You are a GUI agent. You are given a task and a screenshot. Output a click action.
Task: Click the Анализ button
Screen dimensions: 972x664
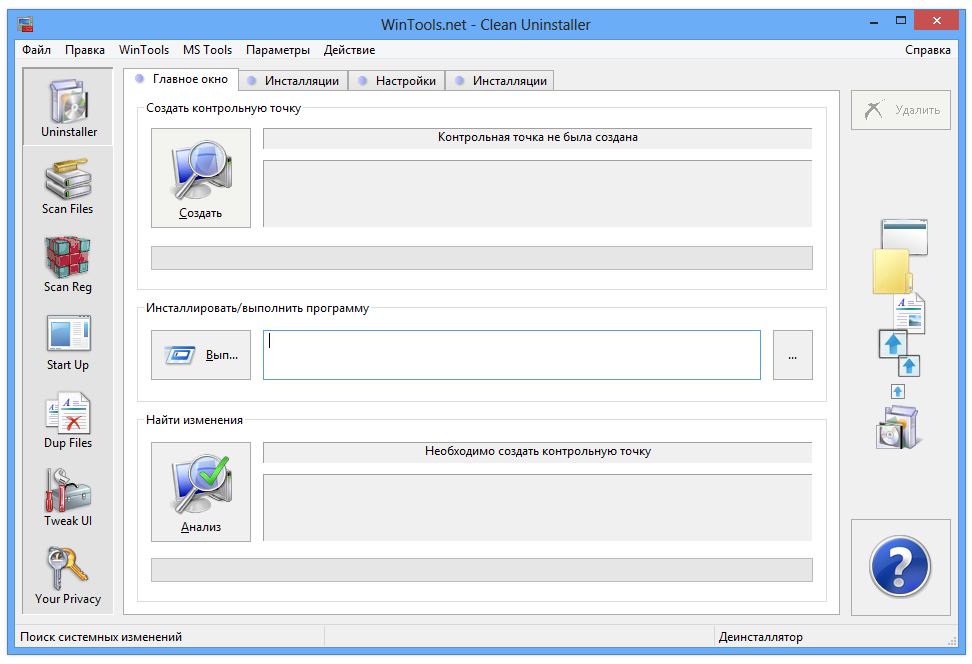pos(201,492)
